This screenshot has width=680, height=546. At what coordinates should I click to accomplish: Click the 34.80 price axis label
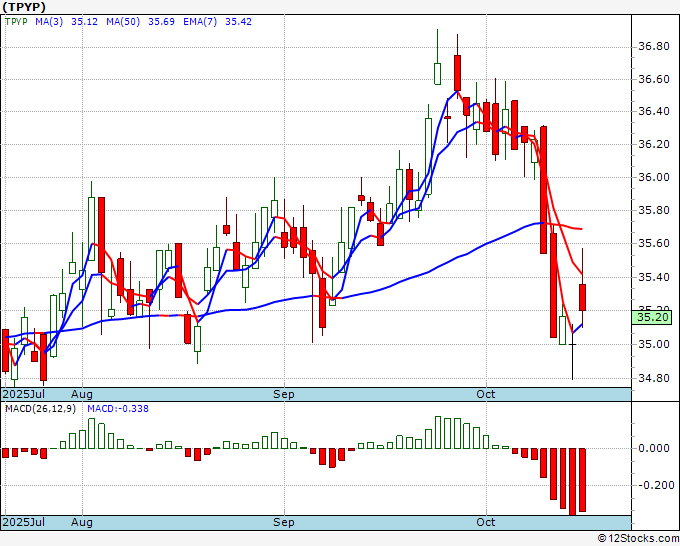(654, 378)
